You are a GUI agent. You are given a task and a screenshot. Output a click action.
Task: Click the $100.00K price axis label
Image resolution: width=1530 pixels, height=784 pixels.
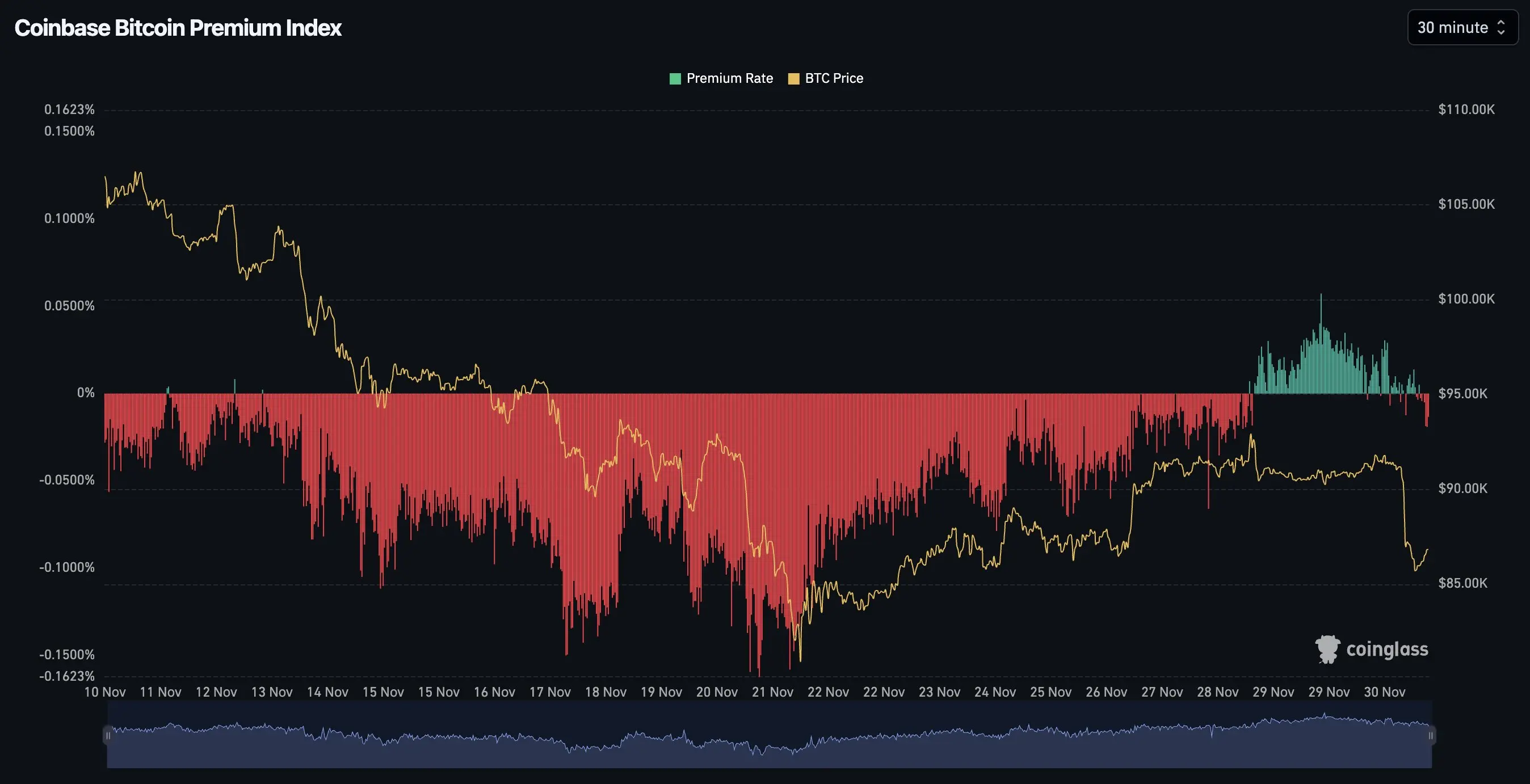tap(1466, 299)
